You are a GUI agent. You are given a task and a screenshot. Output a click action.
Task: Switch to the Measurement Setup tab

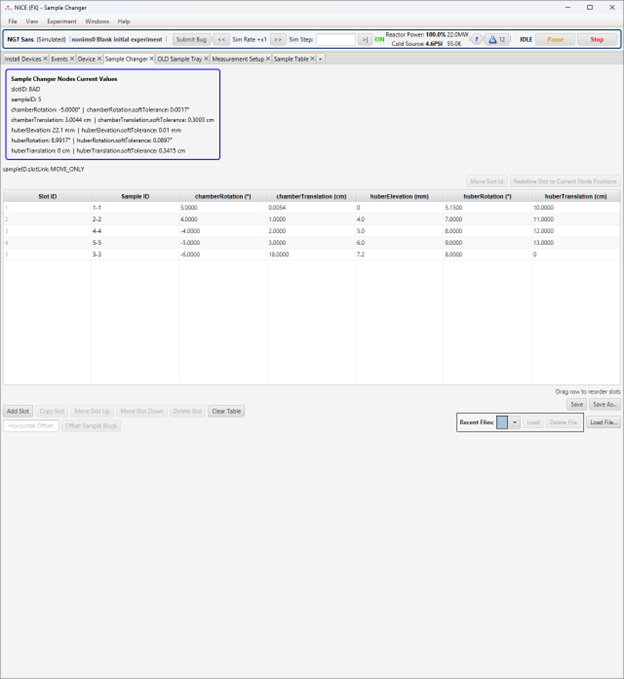pyautogui.click(x=237, y=59)
